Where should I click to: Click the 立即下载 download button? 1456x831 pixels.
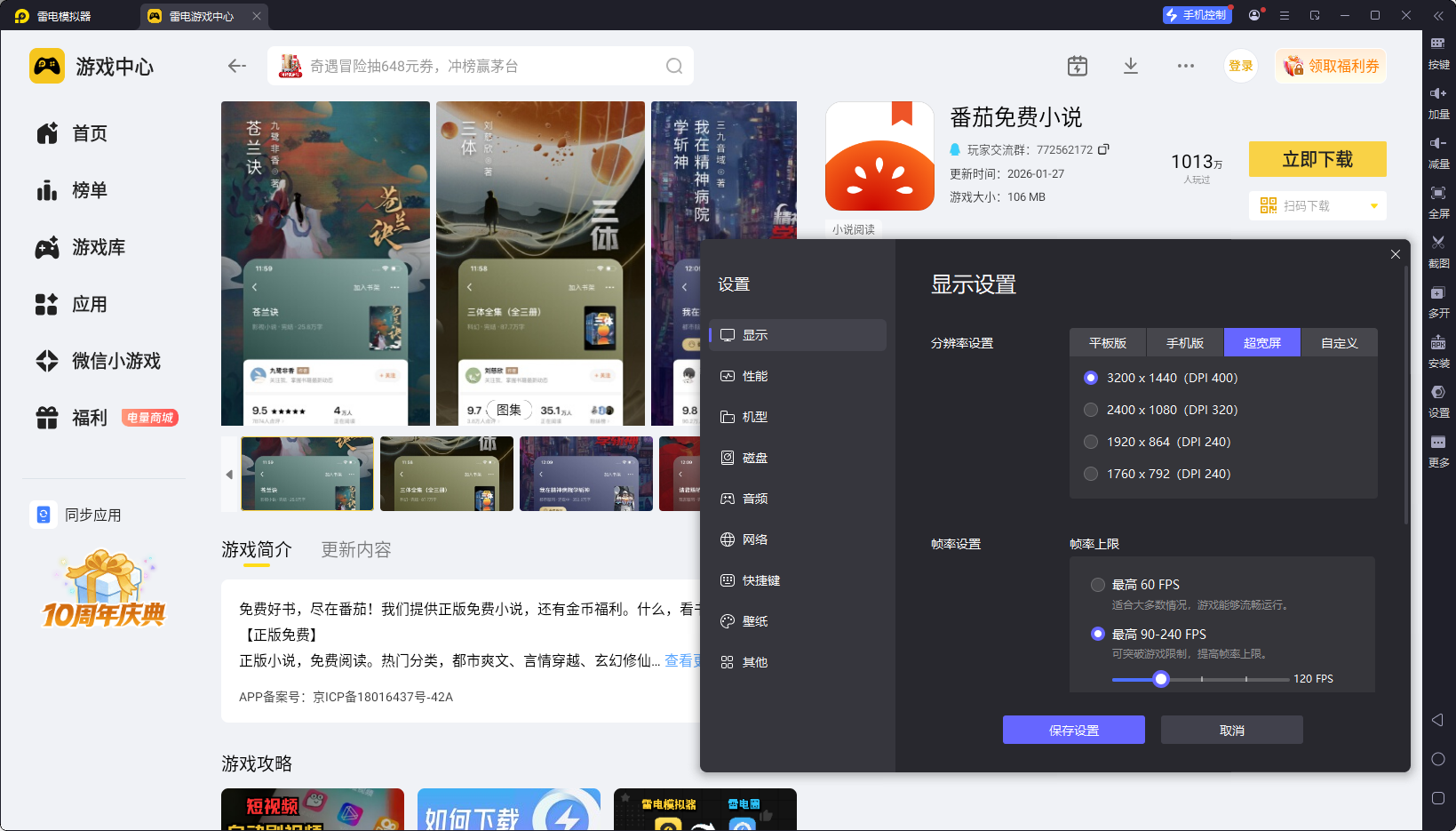click(1317, 159)
